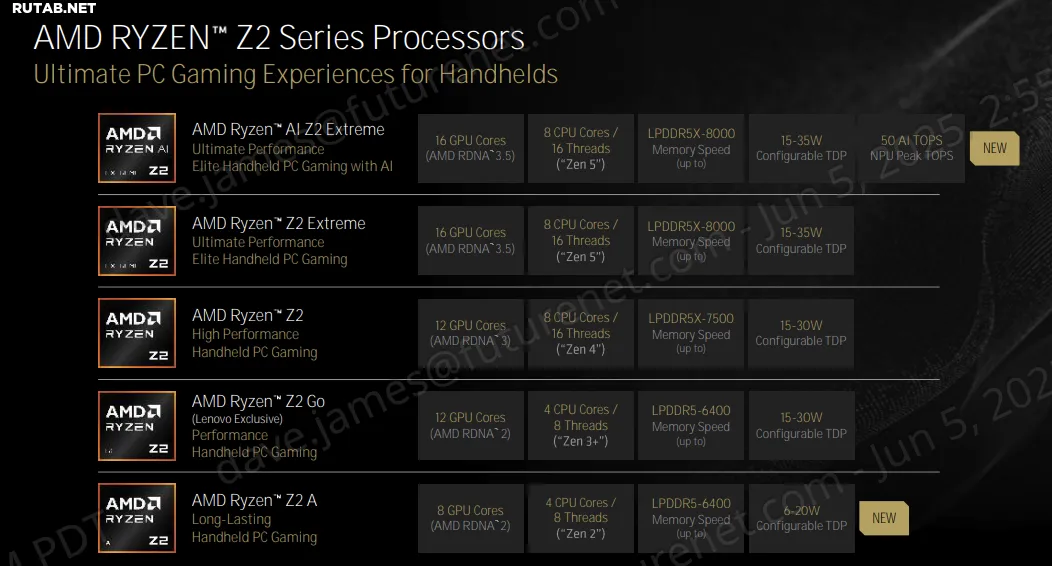Click the NEW tag beside AI Z2 Extreme

[994, 148]
